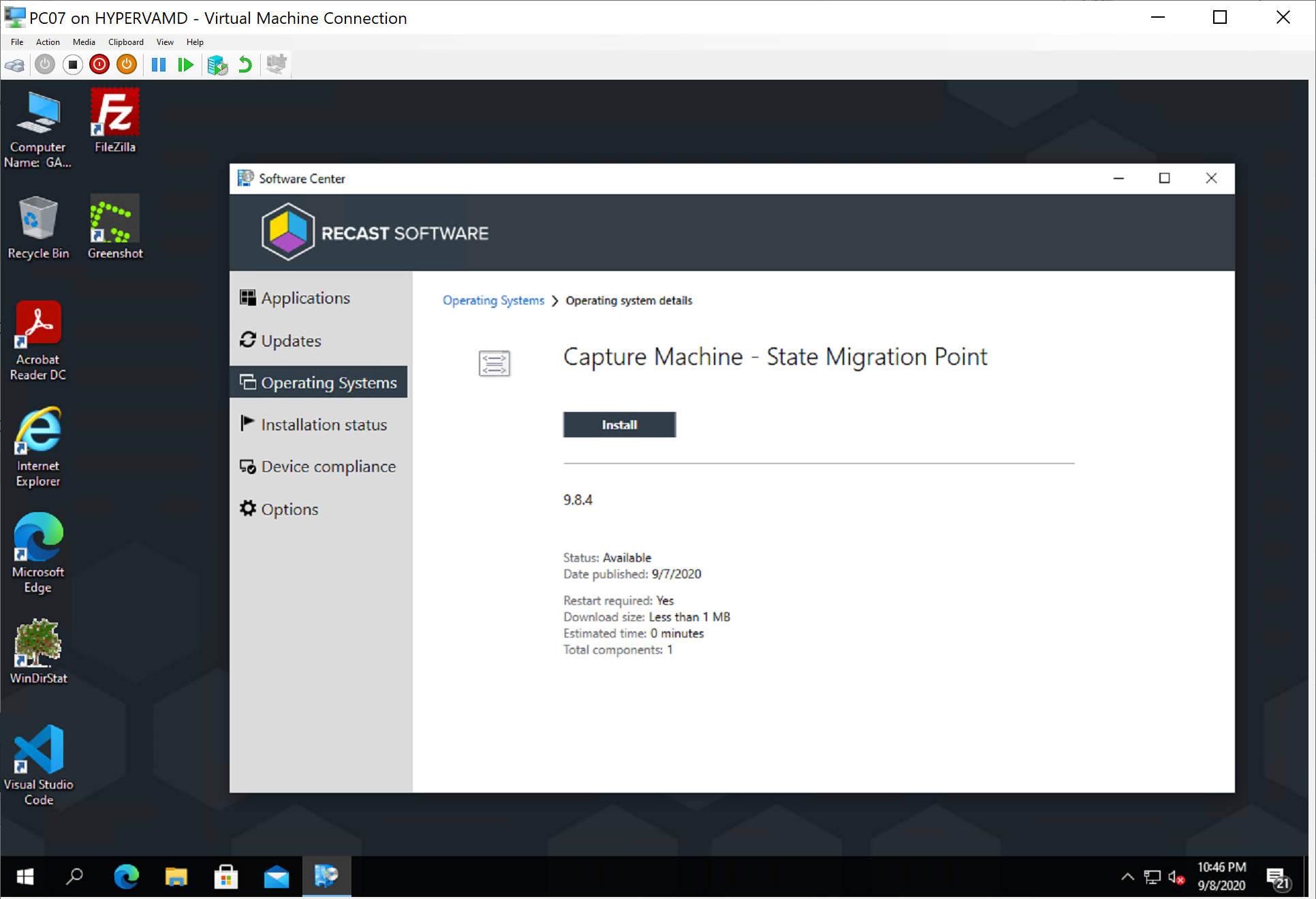
Task: Open the Media menu
Action: pos(84,42)
